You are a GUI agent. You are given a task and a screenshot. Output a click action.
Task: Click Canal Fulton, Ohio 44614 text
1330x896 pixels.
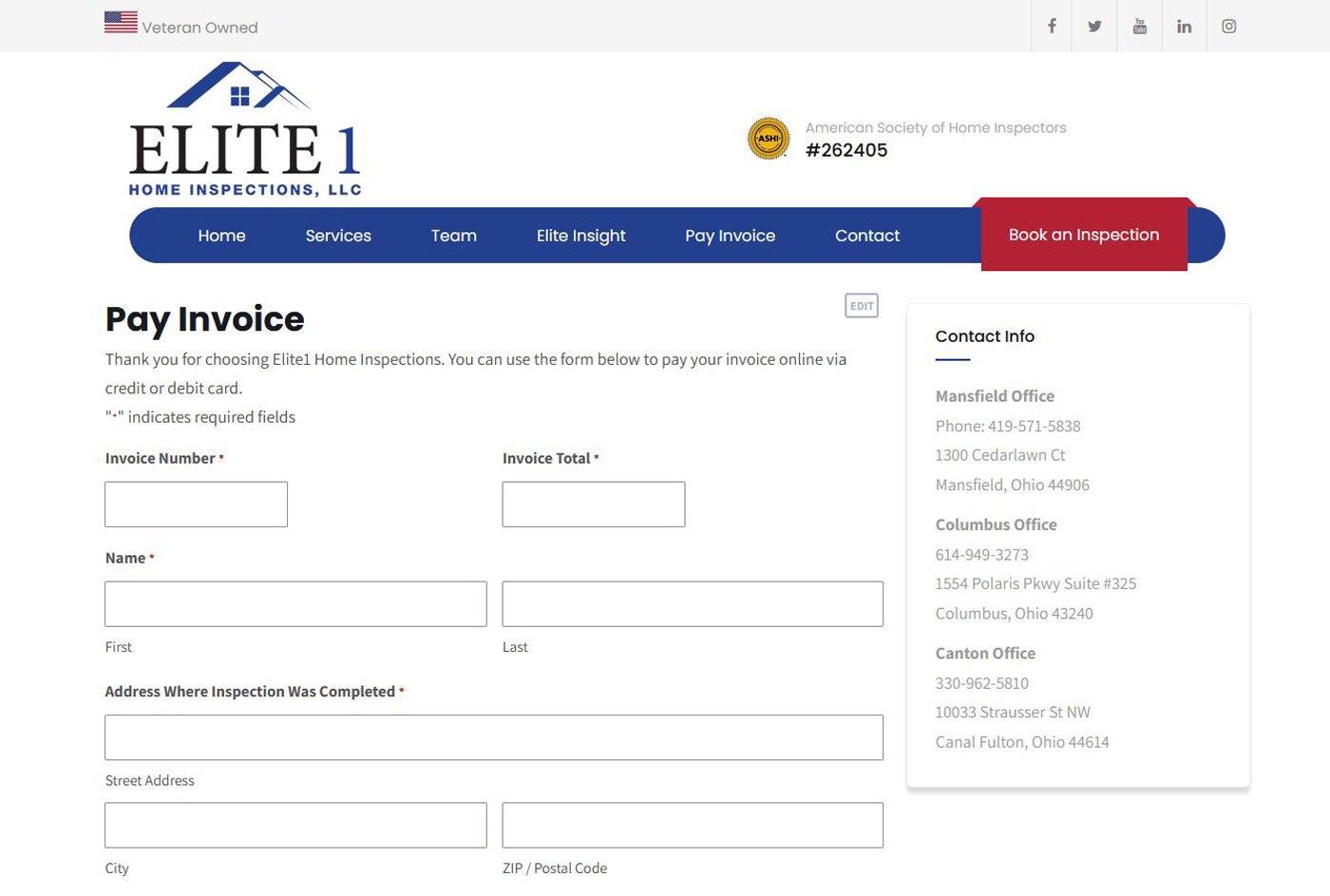[1022, 742]
